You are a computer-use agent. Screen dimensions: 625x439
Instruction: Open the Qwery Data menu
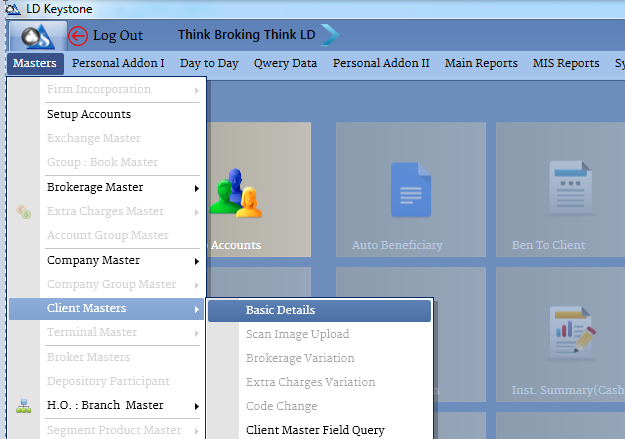click(x=285, y=63)
